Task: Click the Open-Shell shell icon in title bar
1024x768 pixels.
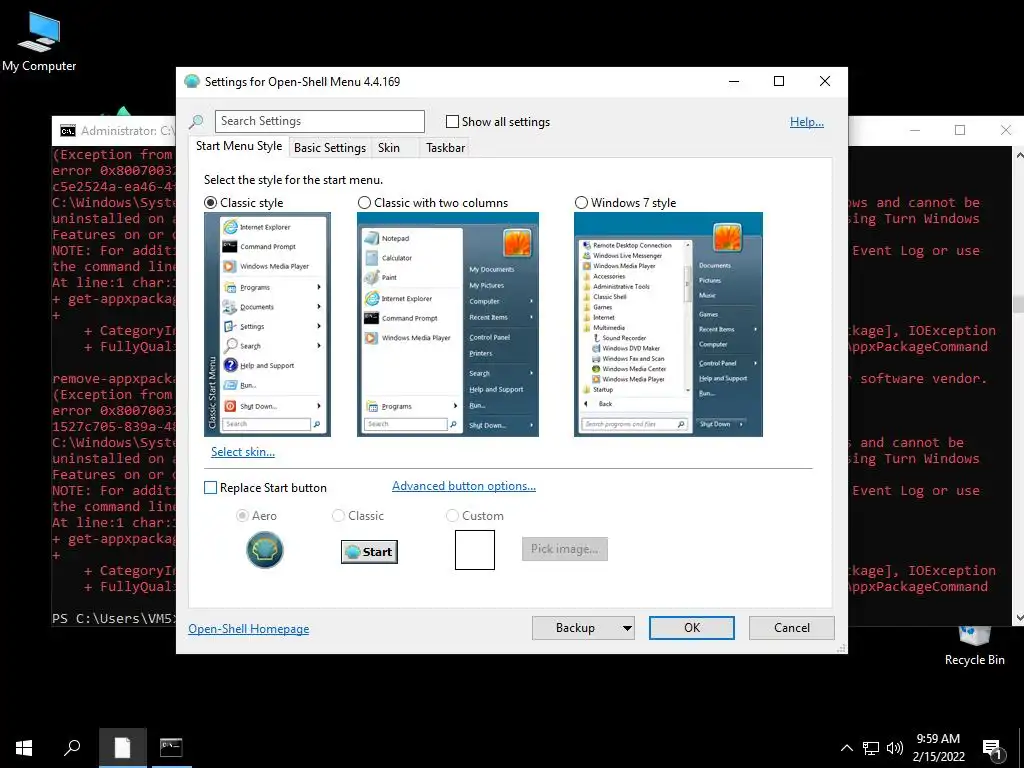Action: 191,82
